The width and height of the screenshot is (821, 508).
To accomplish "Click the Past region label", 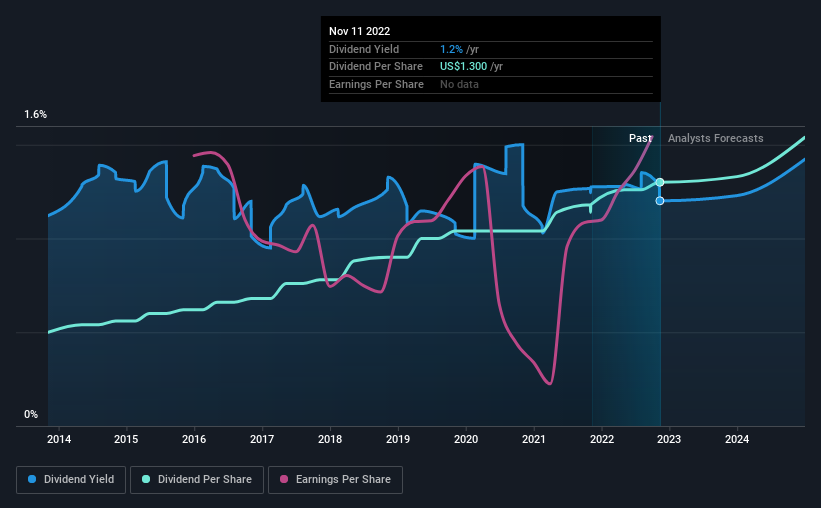I will (640, 138).
